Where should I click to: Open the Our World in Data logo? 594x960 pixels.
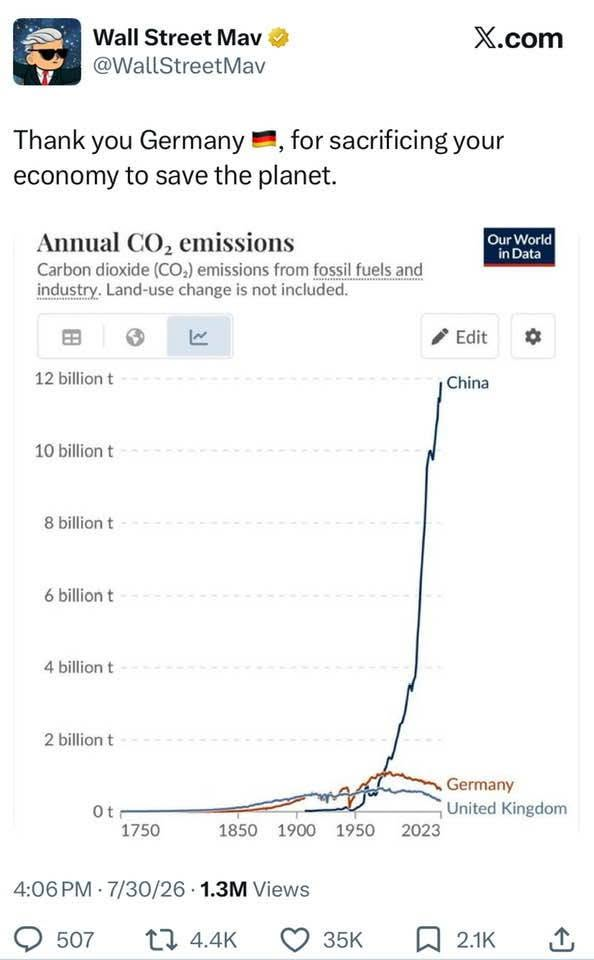click(x=519, y=247)
